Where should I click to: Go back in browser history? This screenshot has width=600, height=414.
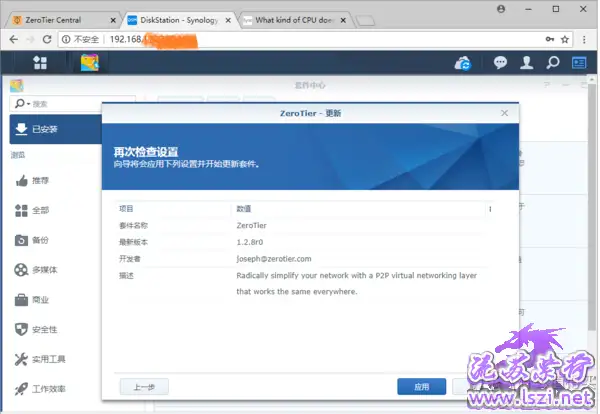click(14, 39)
